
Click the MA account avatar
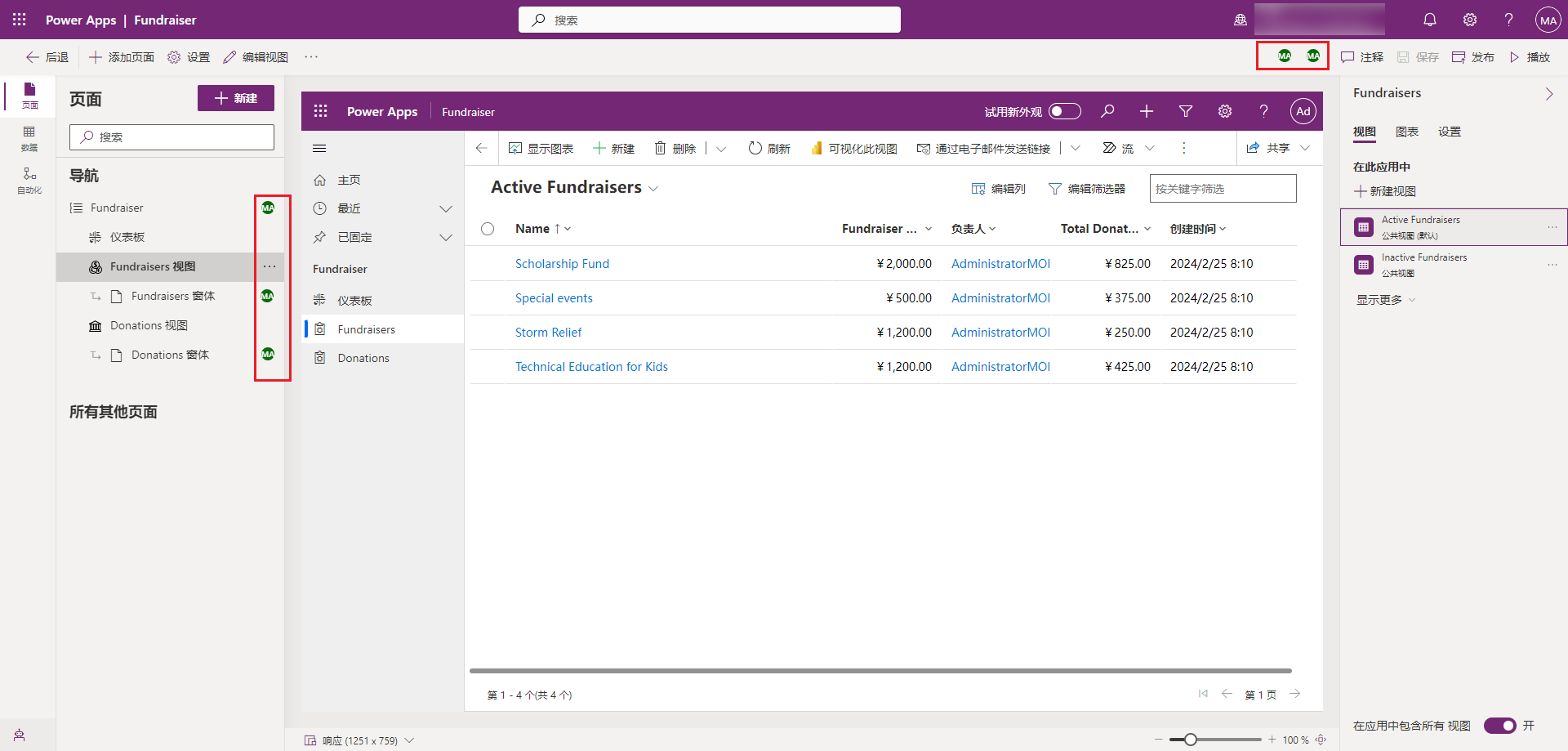pyautogui.click(x=1548, y=20)
